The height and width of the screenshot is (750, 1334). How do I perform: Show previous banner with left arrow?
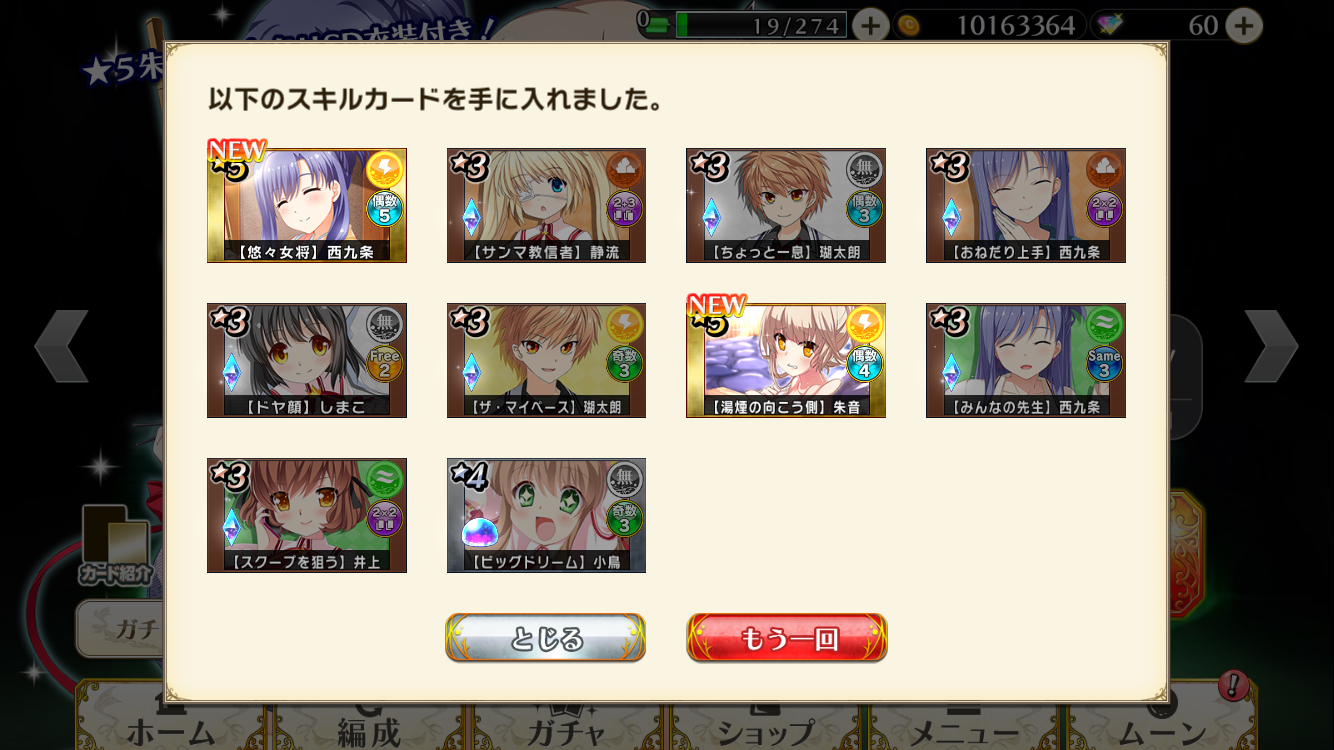[62, 346]
